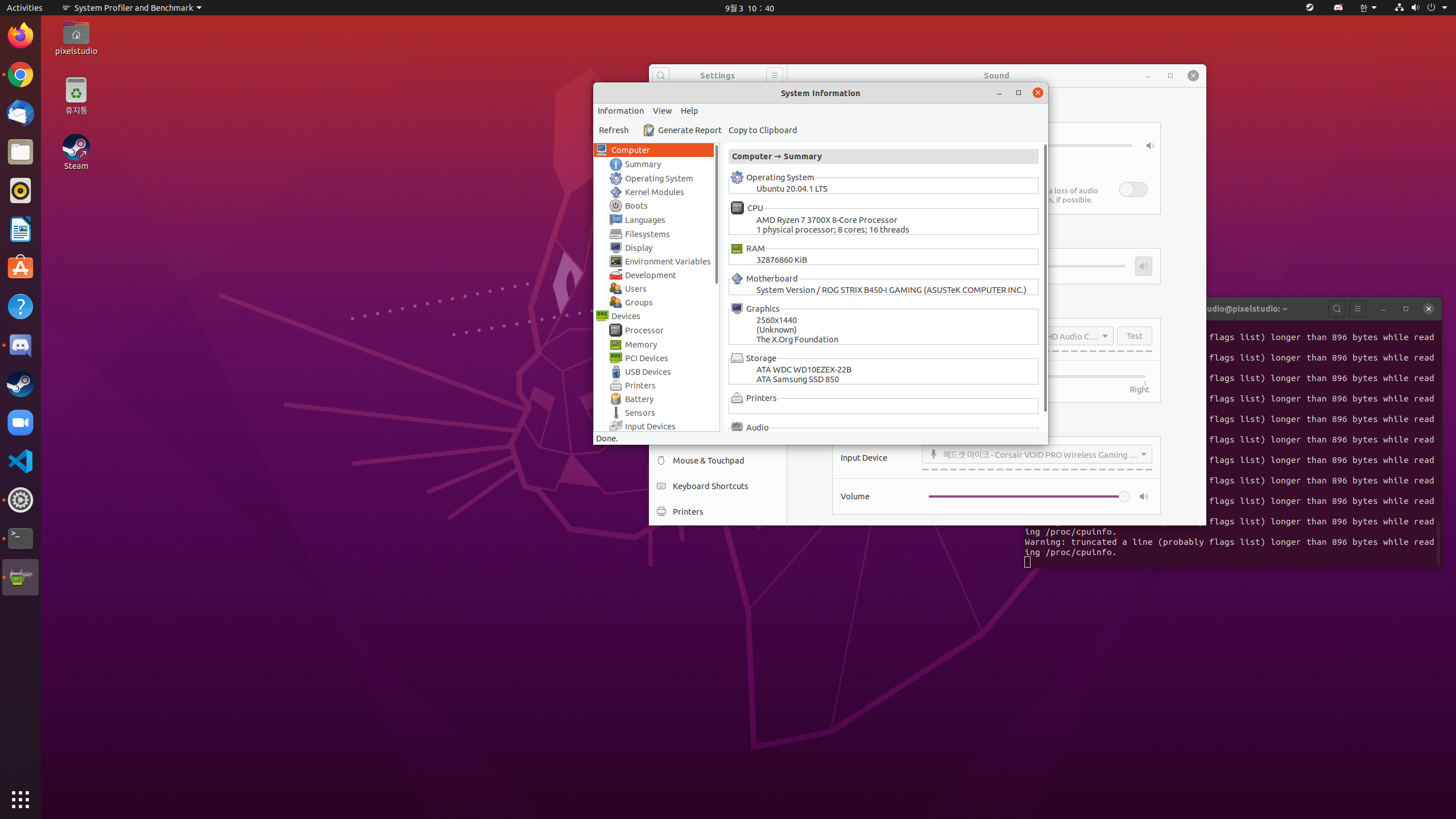Select Printers in System Information tree
This screenshot has width=1456, height=819.
point(640,386)
